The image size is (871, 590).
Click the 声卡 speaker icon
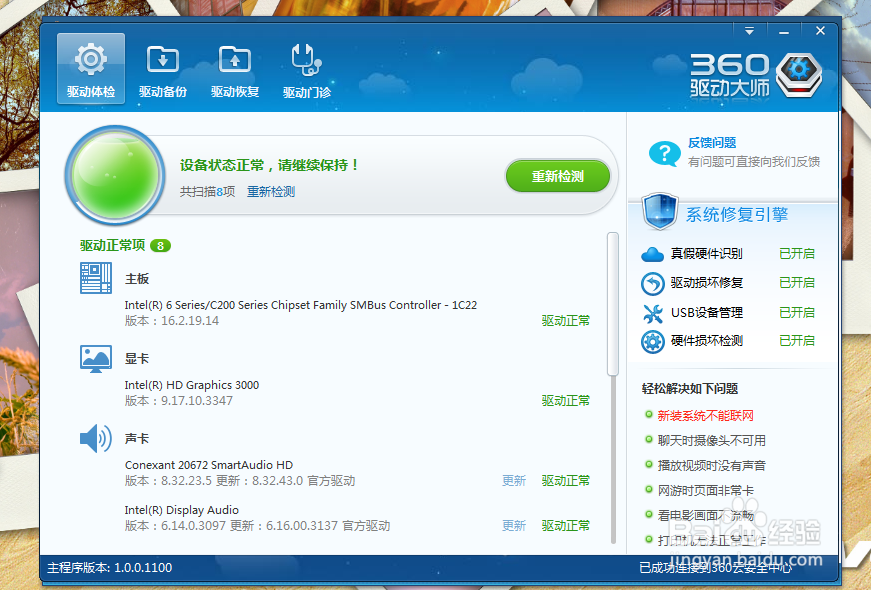tap(96, 438)
